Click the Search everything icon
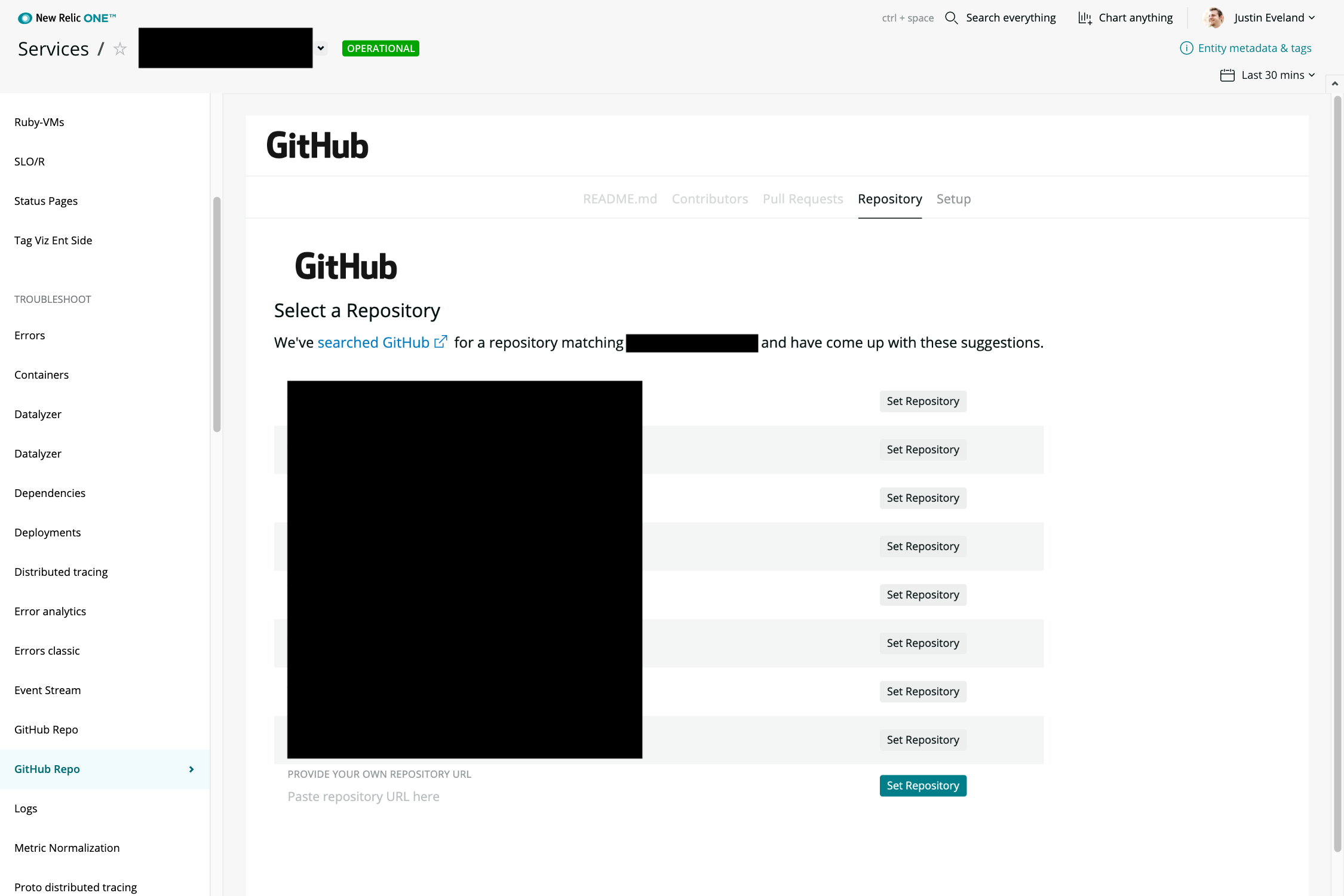The height and width of the screenshot is (896, 1344). [x=951, y=18]
